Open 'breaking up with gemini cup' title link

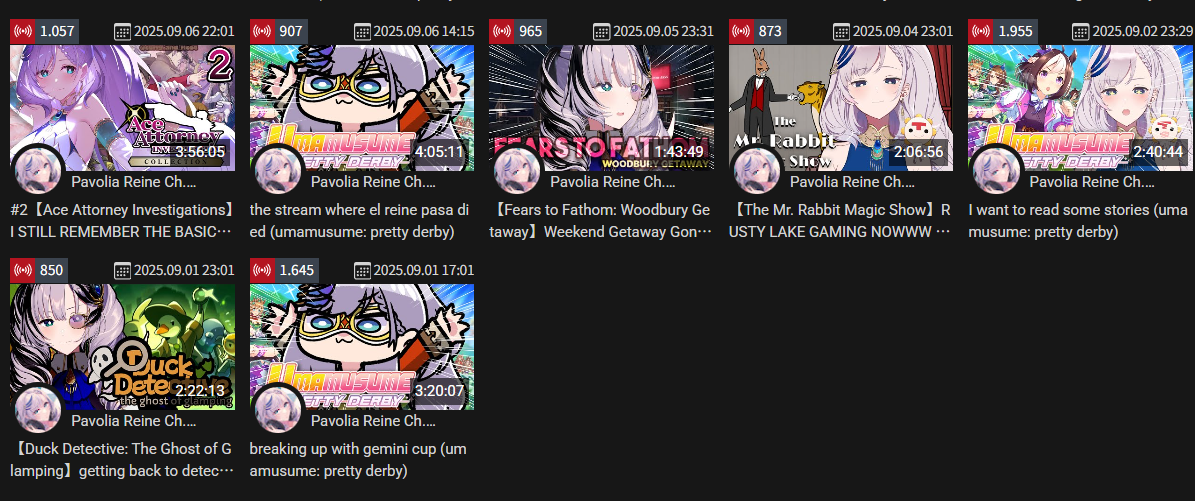(x=357, y=460)
